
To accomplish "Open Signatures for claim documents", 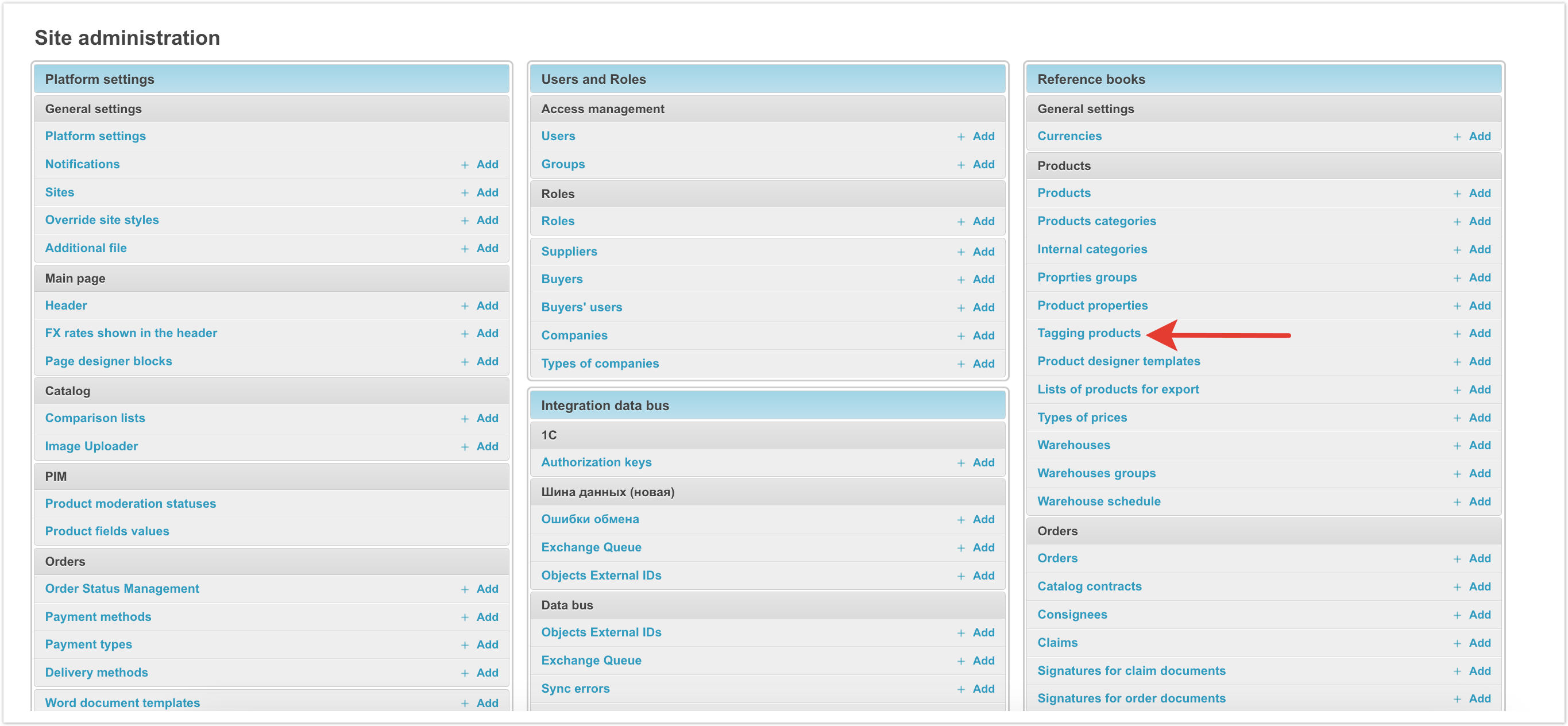I will pyautogui.click(x=1131, y=671).
